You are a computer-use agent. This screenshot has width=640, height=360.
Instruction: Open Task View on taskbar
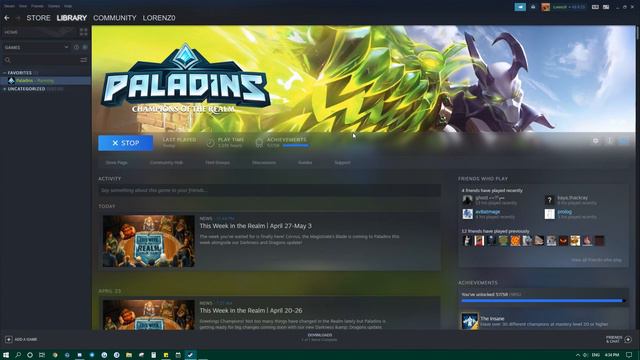click(42, 355)
